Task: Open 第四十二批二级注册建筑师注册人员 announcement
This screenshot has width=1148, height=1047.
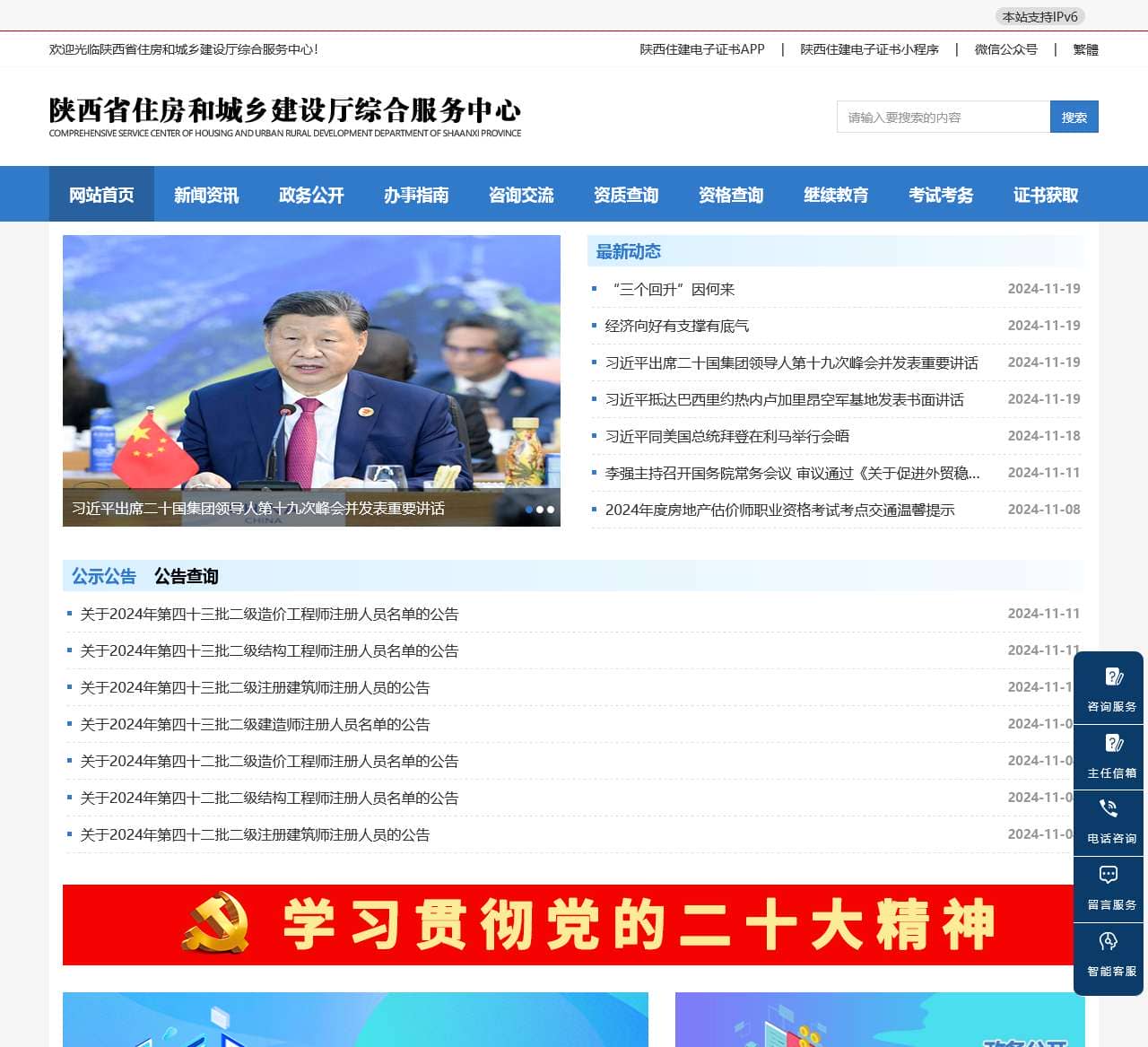Action: 255,834
